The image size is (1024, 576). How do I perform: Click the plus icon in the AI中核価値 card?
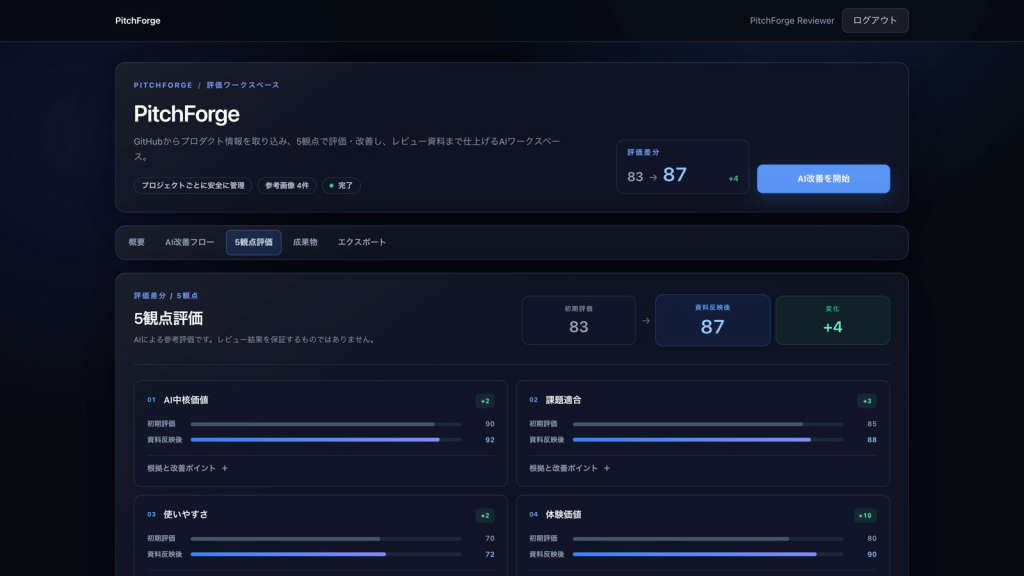pos(225,468)
